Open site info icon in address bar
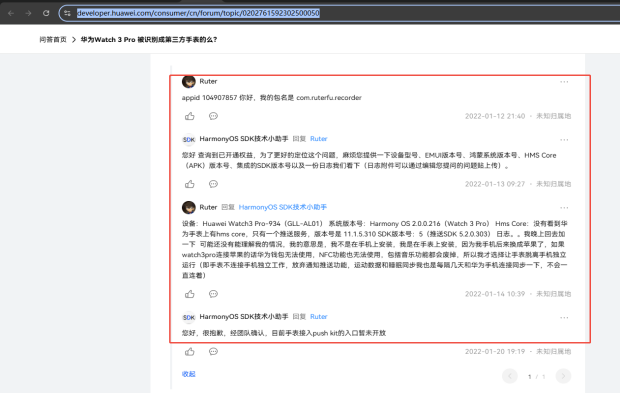621x394 pixels. pos(67,13)
